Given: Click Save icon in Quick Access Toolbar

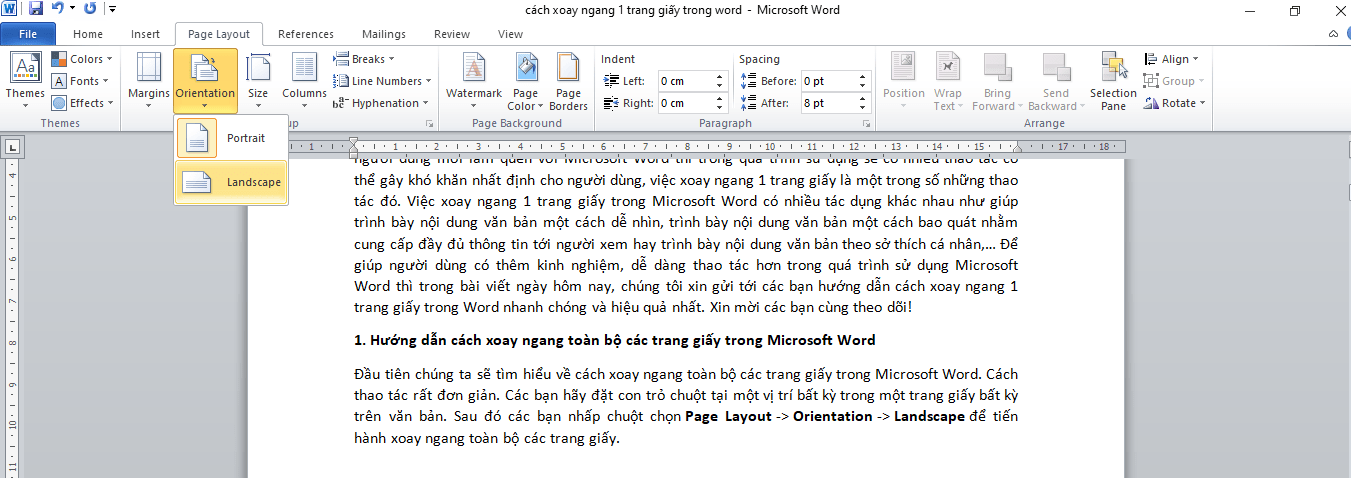Looking at the screenshot, I should pos(36,10).
